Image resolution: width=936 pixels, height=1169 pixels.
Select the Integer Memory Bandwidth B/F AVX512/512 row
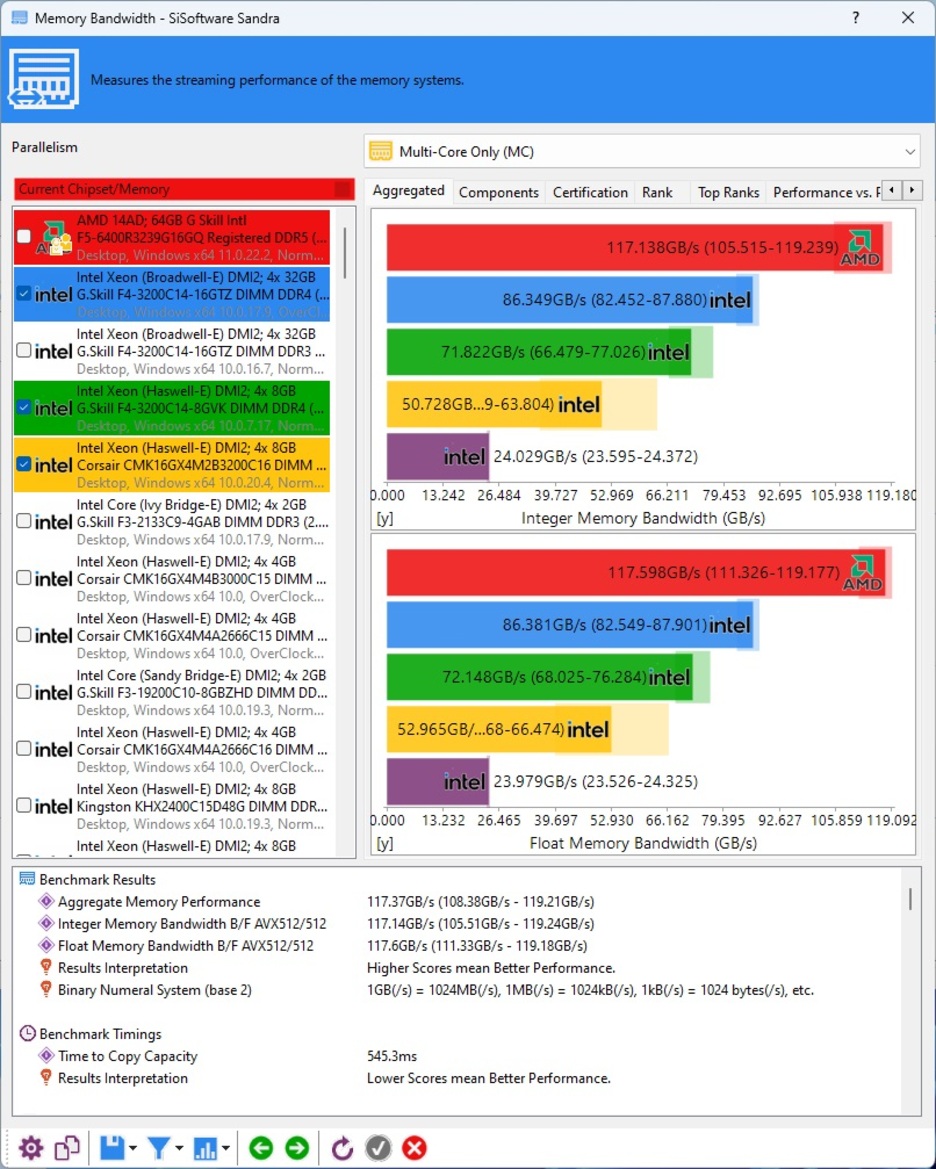(x=456, y=924)
